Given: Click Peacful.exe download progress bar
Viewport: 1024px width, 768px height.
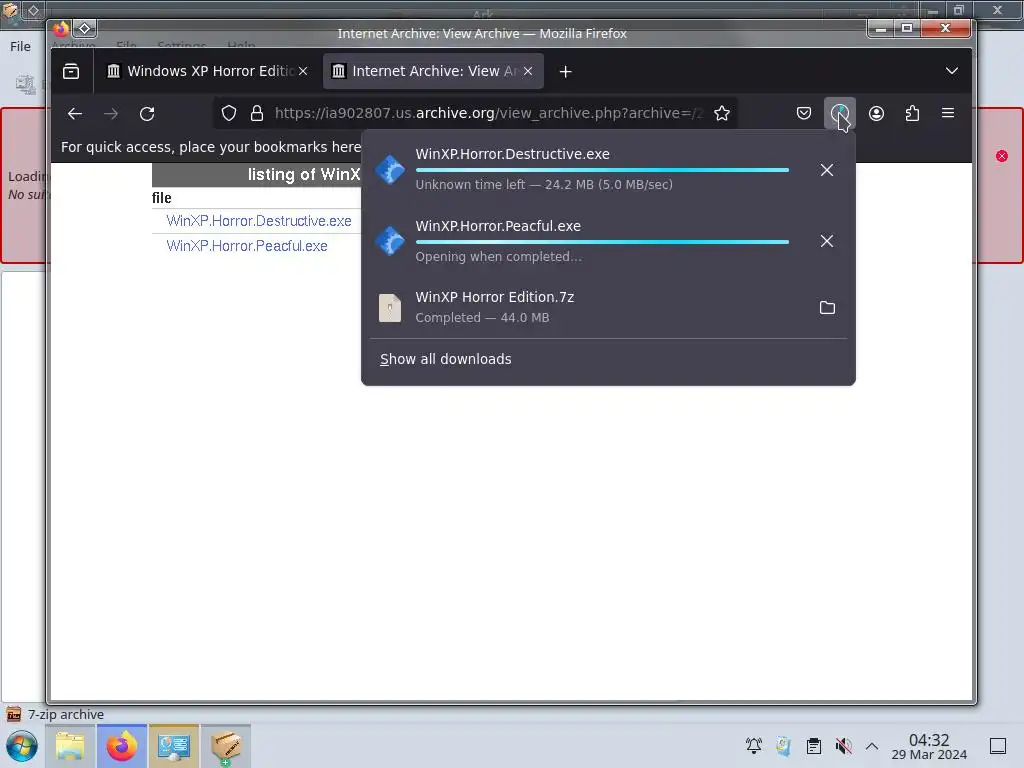Looking at the screenshot, I should coord(602,242).
